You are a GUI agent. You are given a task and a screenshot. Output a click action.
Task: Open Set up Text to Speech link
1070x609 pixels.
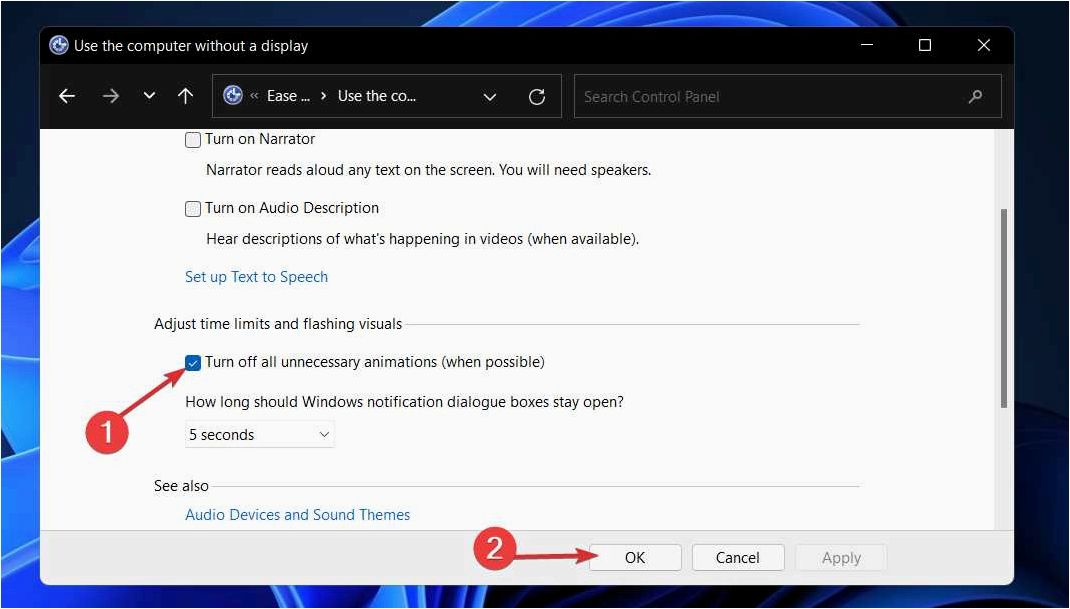tap(257, 277)
